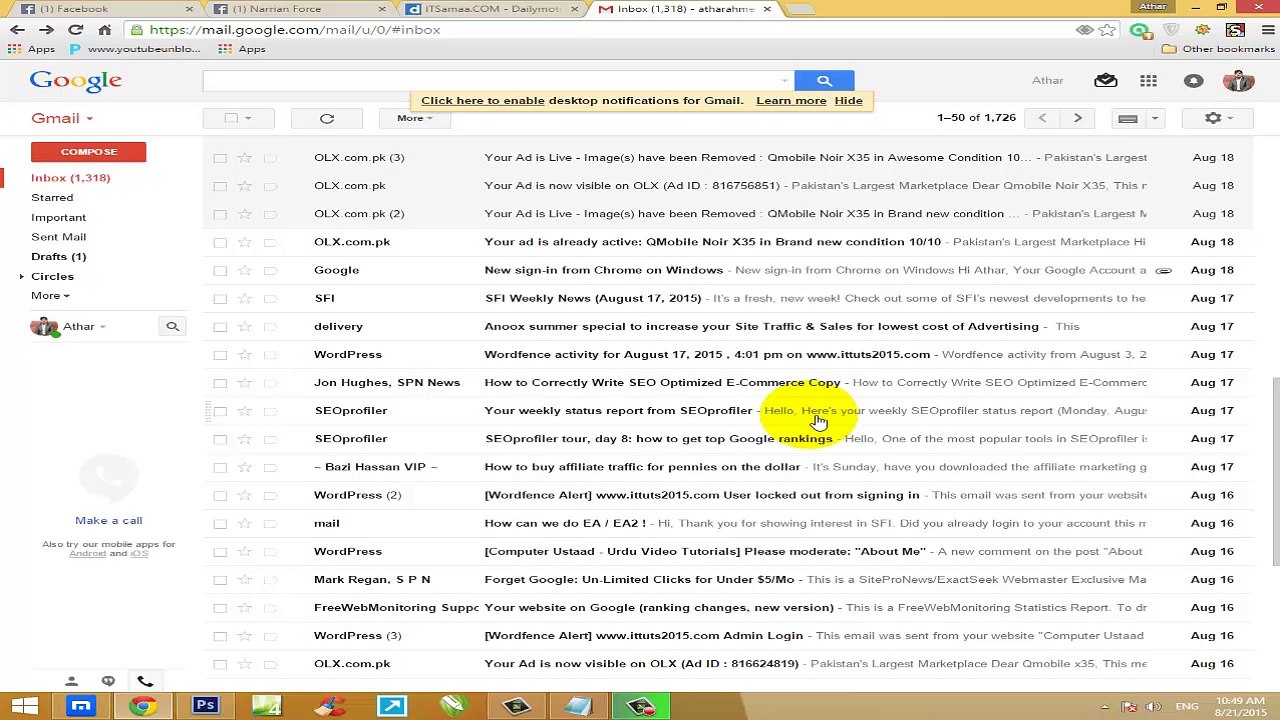Open the Hangouts conversations tab icon
Image resolution: width=1280 pixels, height=720 pixels.
pos(108,681)
